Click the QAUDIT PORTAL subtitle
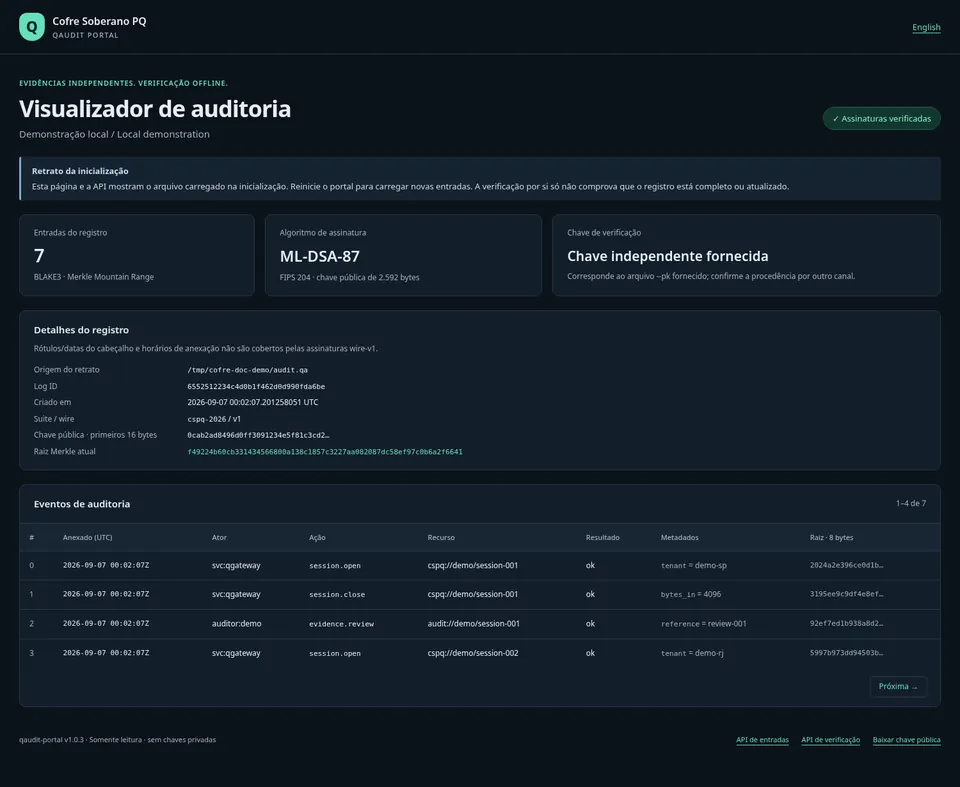This screenshot has width=960, height=787. tap(85, 36)
